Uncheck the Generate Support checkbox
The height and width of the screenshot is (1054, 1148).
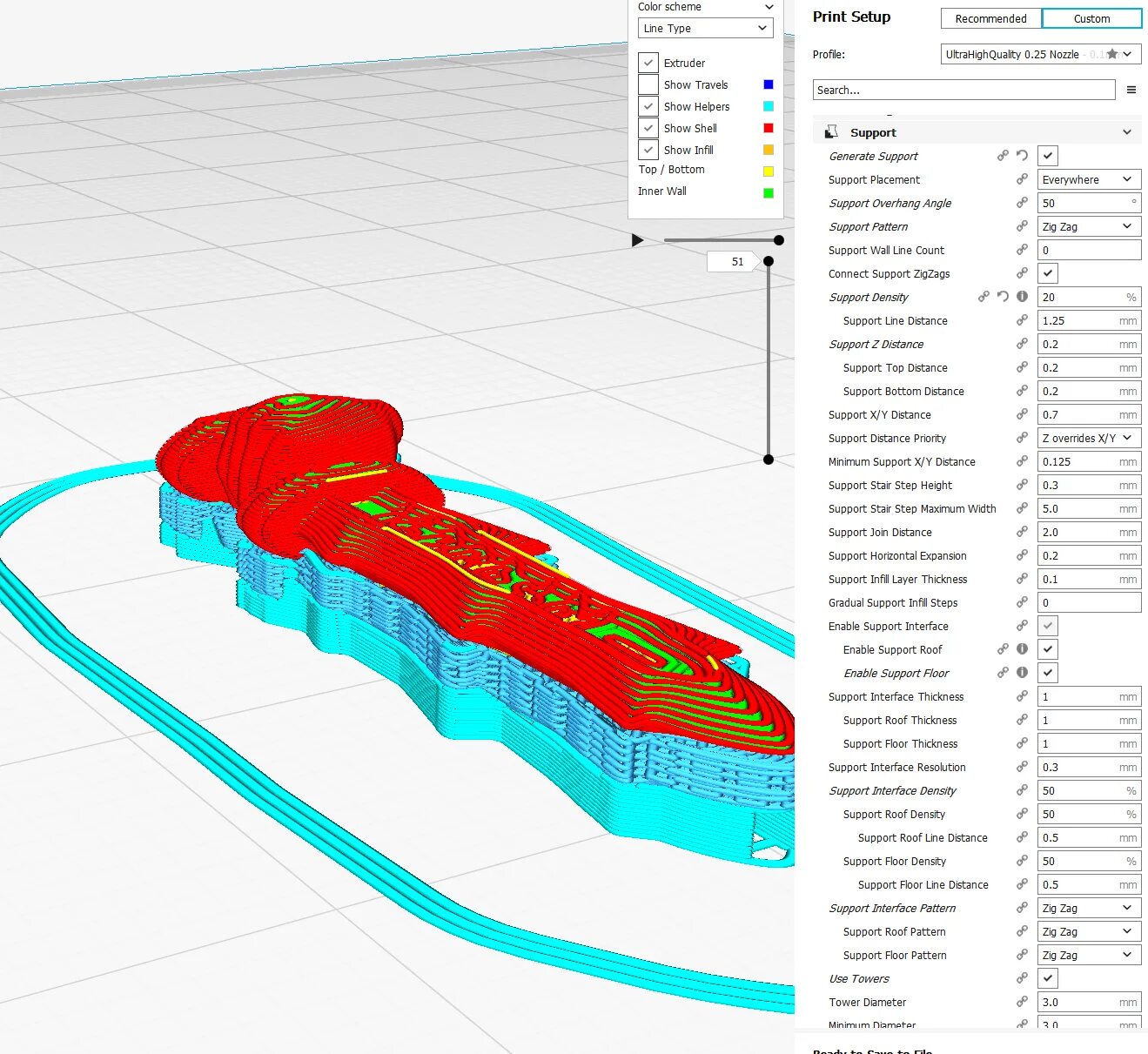[1048, 156]
